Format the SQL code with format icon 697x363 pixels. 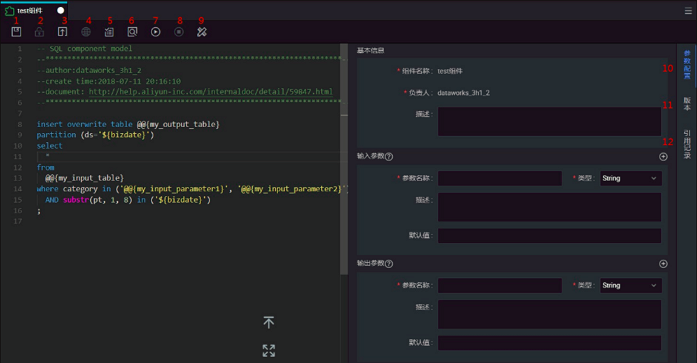pyautogui.click(x=202, y=32)
